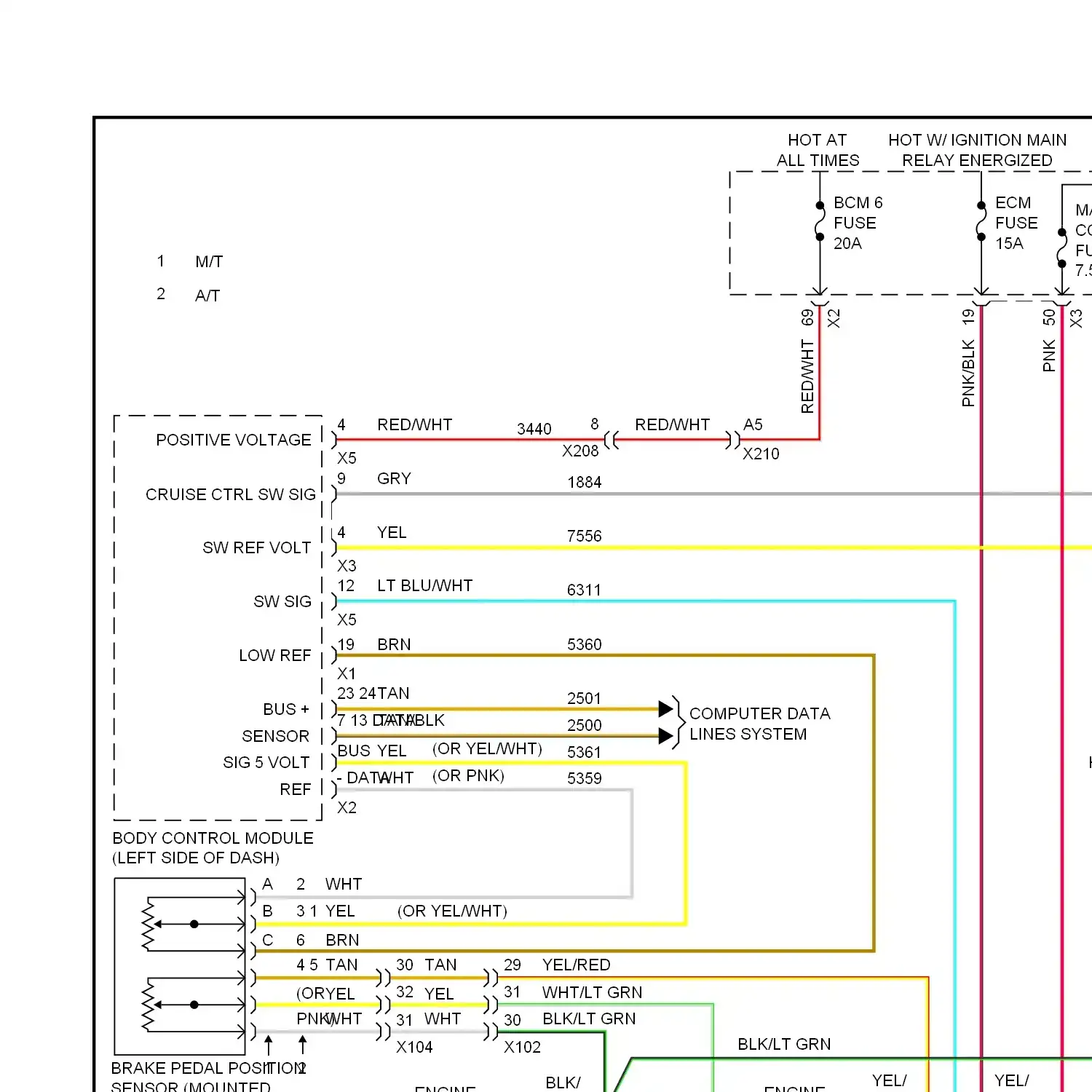Click circuit number 6311 on the LT BLU/WHT wire
The image size is (1092, 1092).
tap(585, 590)
